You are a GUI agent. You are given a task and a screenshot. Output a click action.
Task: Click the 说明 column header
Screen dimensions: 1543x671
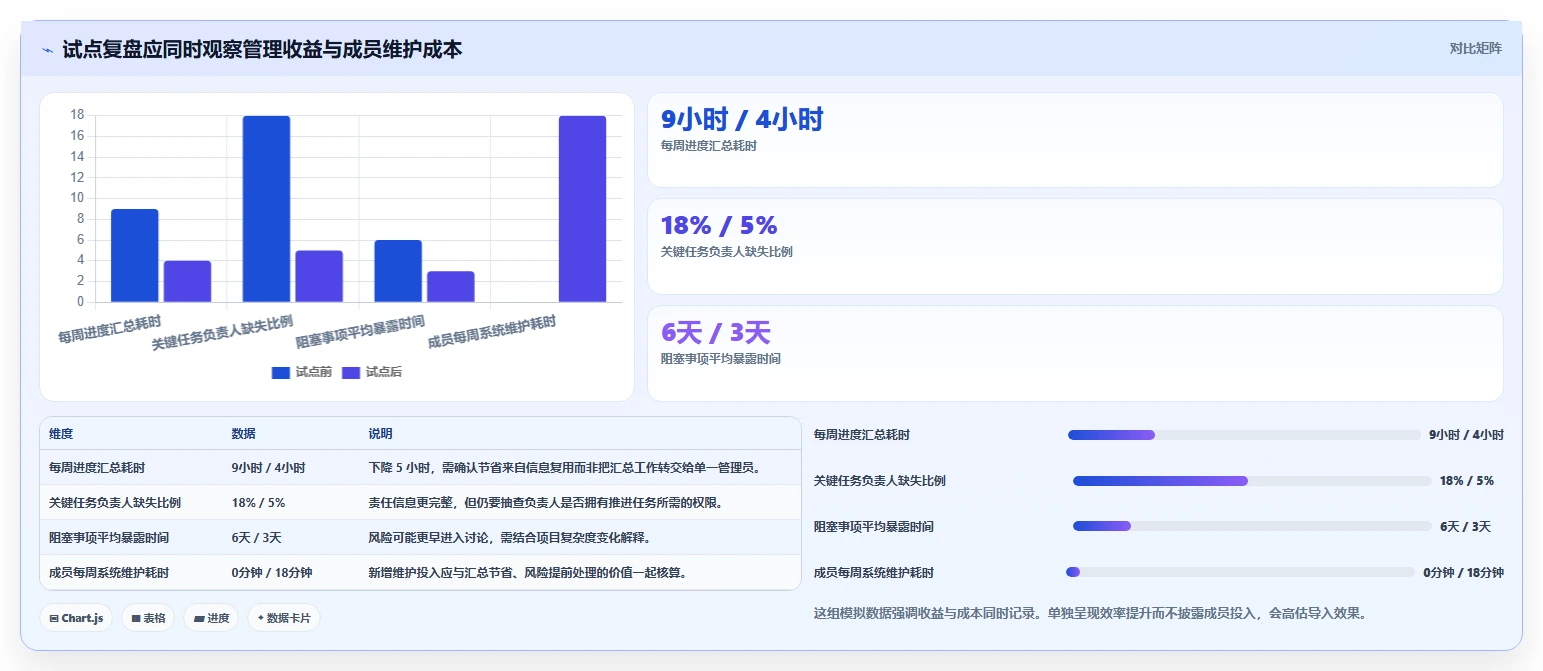tap(380, 434)
